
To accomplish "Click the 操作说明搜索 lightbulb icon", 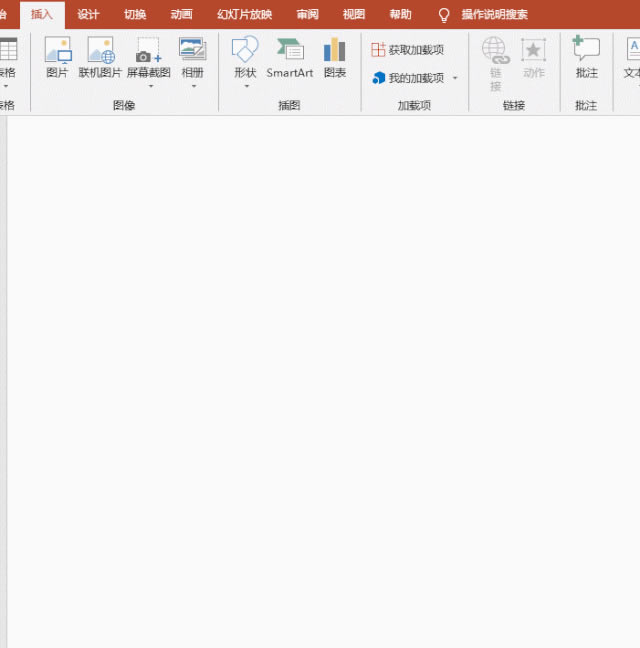I will pyautogui.click(x=445, y=15).
